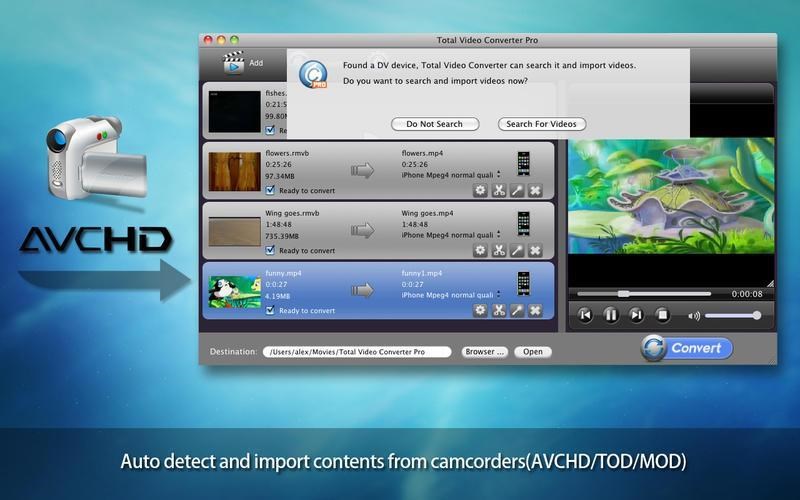The height and width of the screenshot is (500, 800).
Task: Click the video preview display area
Action: tap(671, 197)
